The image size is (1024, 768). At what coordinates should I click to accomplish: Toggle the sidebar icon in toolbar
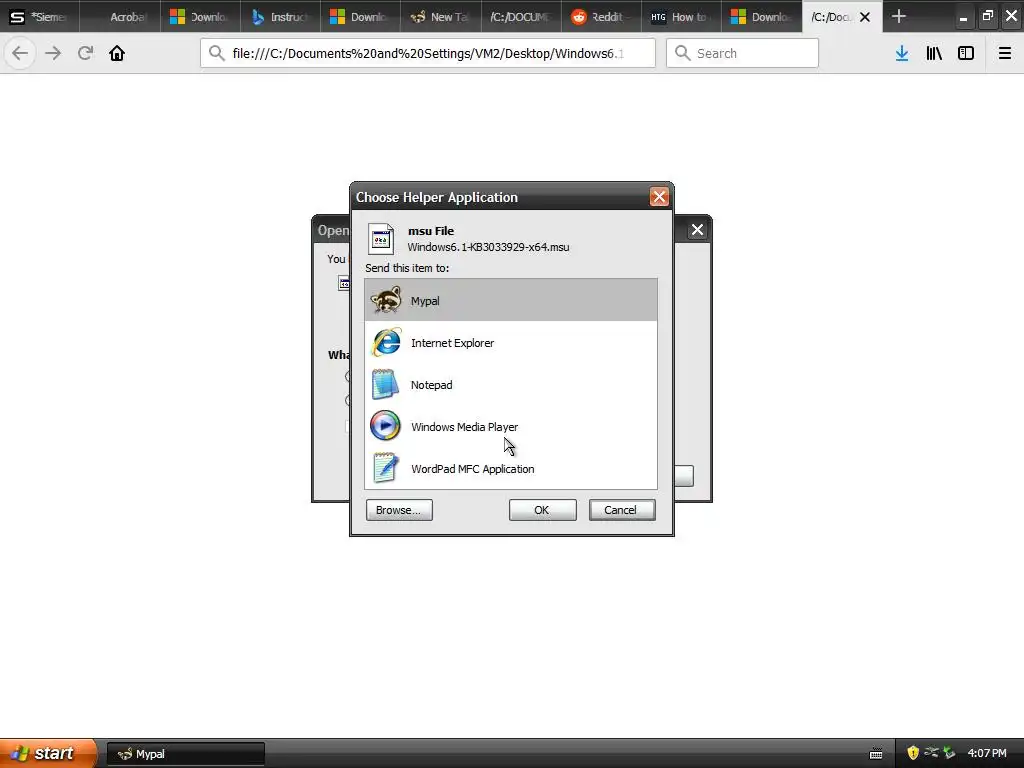pyautogui.click(x=966, y=53)
